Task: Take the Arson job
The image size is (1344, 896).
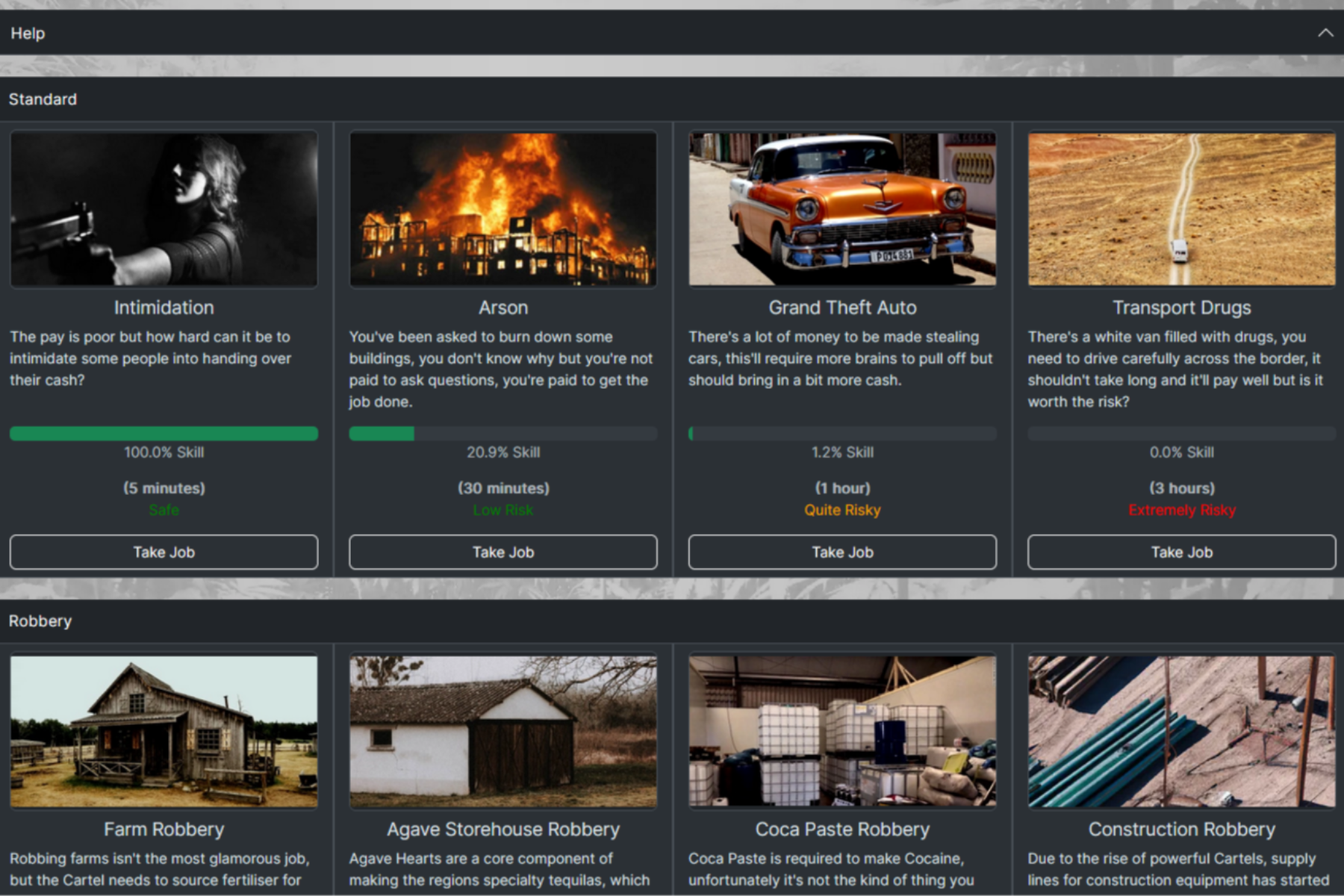Action: (x=503, y=552)
